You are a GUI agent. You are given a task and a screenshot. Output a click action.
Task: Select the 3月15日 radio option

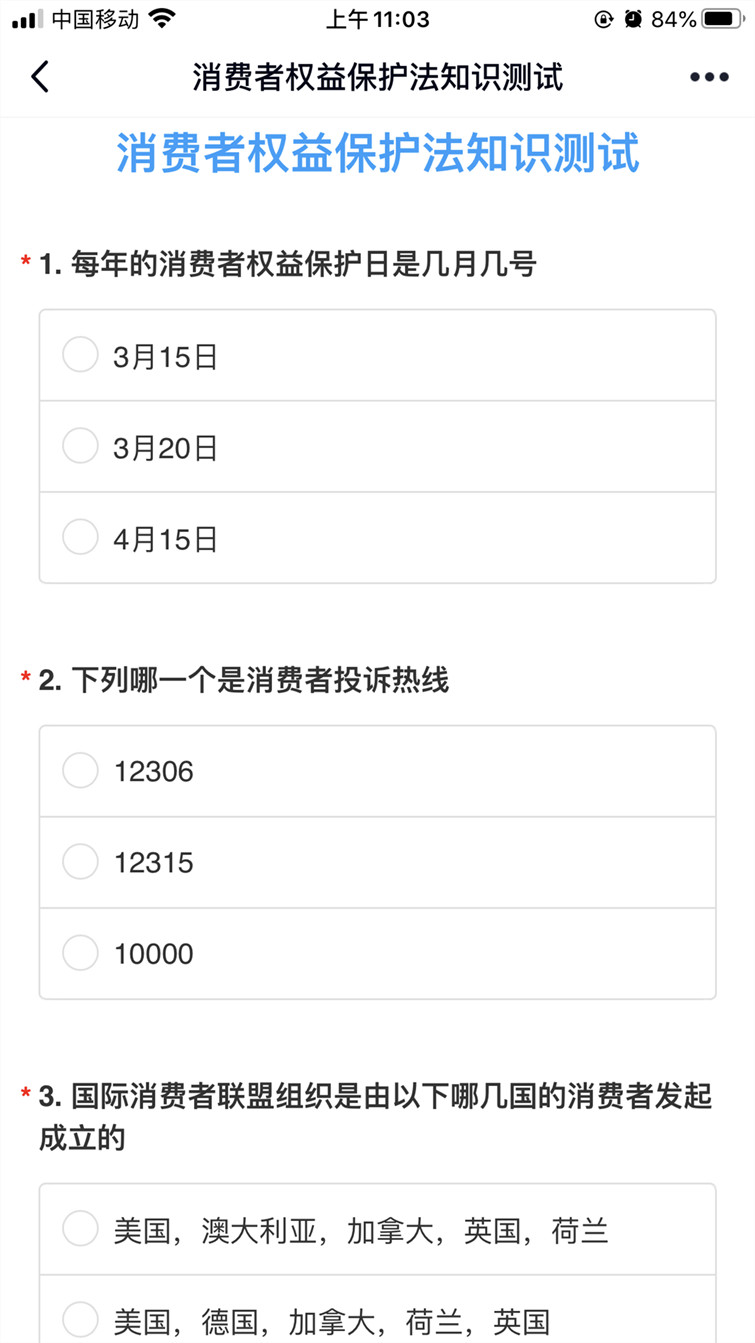80,355
